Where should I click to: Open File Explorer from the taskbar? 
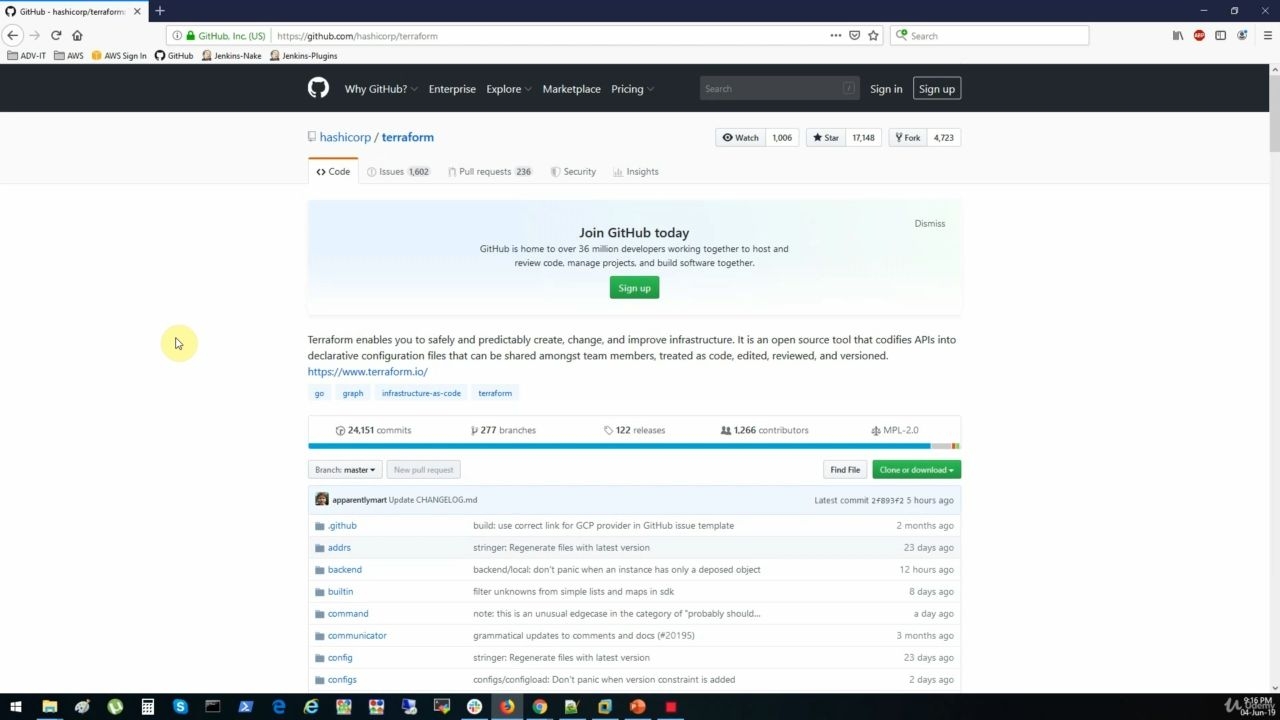(49, 706)
